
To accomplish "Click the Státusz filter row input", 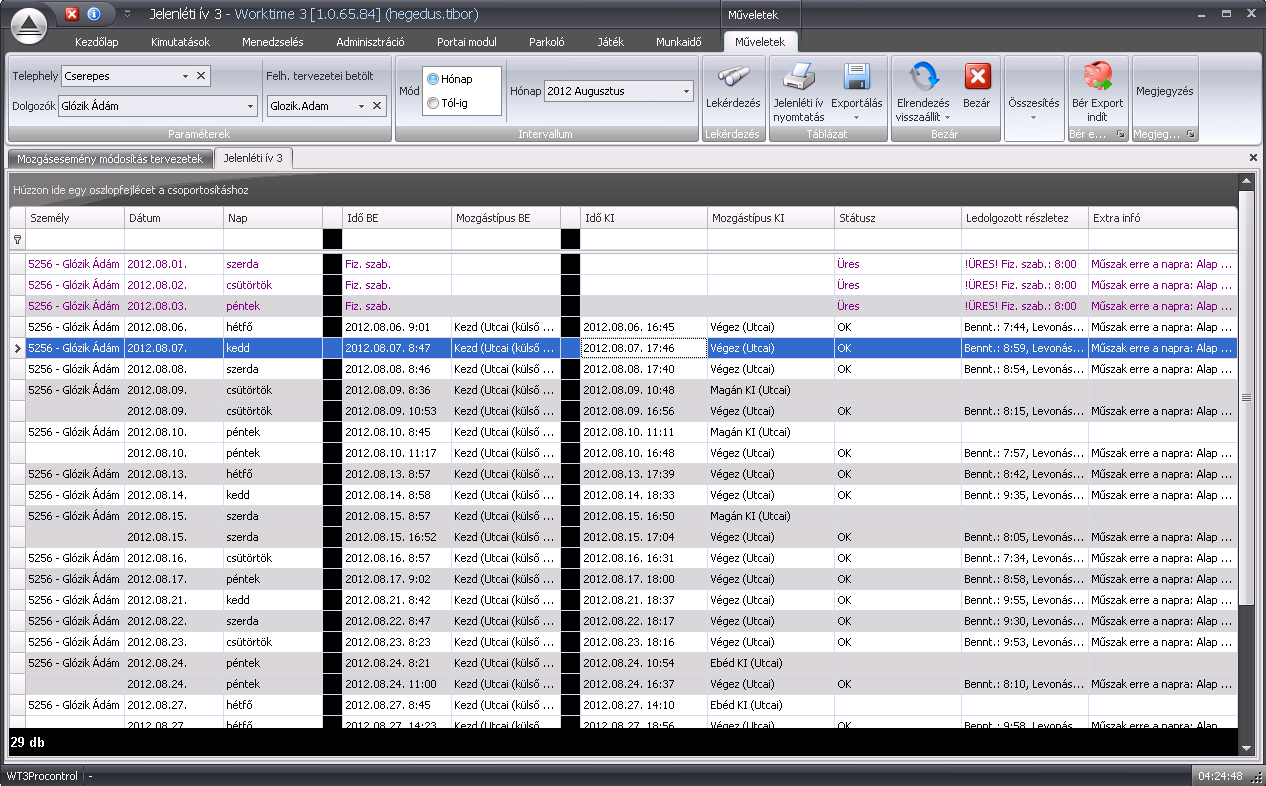I will (898, 239).
